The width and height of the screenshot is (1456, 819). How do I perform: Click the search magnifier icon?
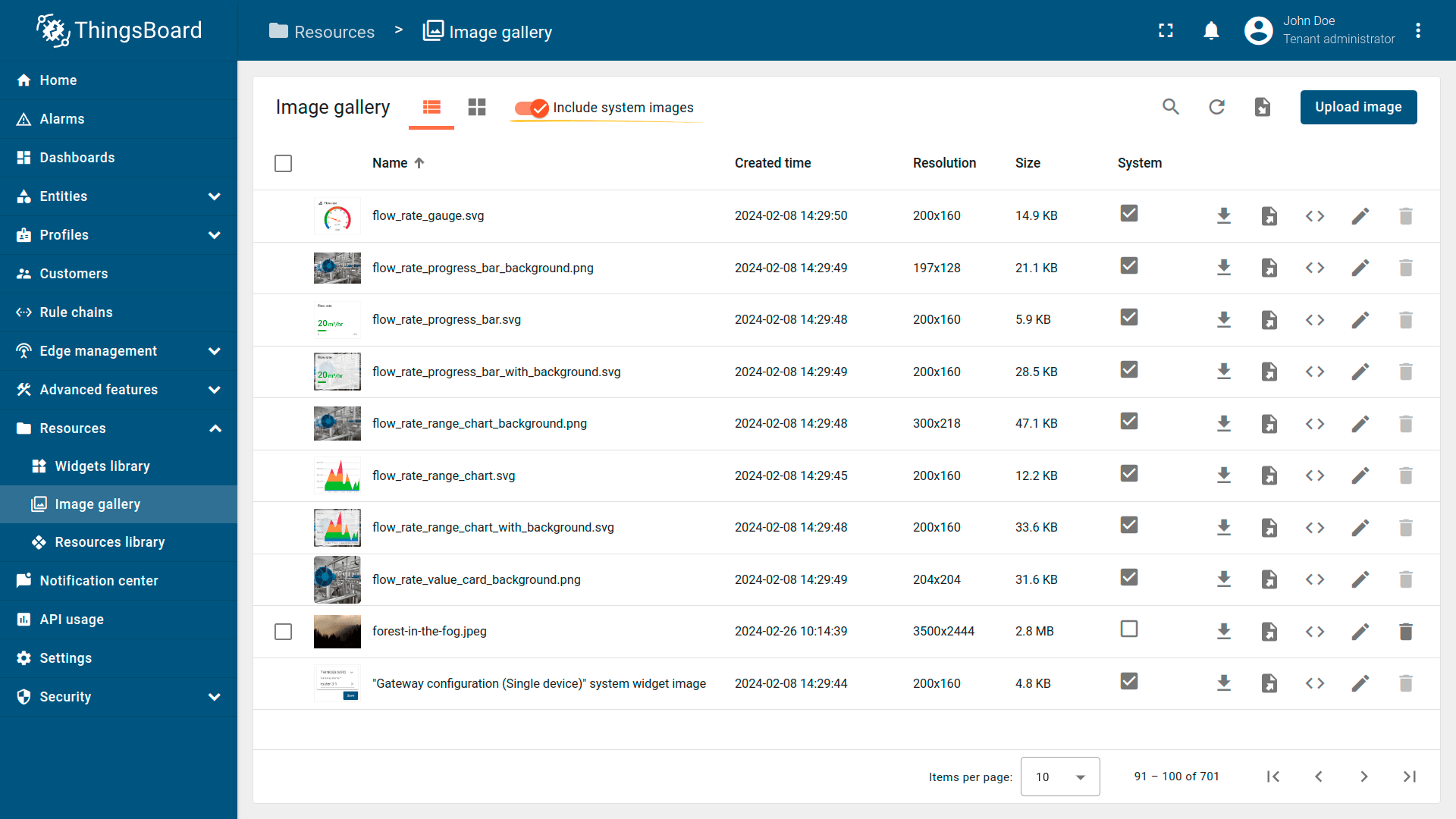coord(1171,107)
